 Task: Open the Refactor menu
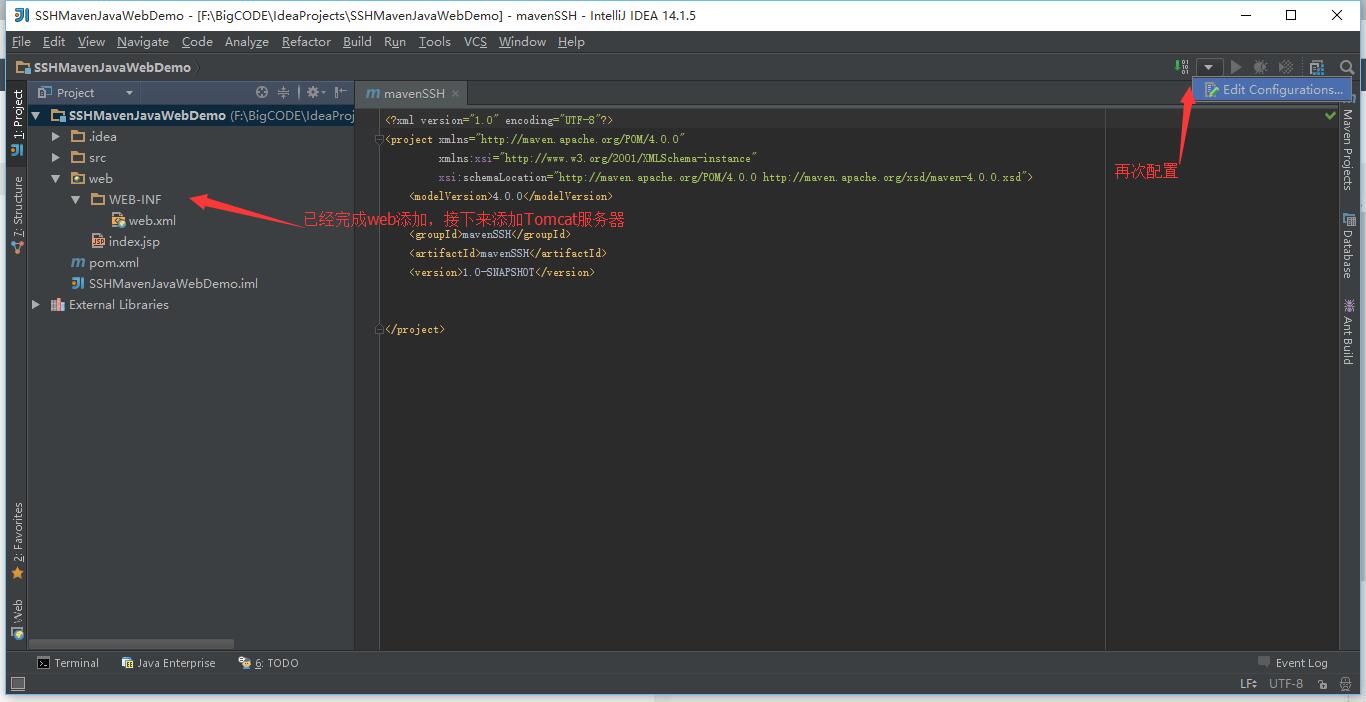(306, 42)
